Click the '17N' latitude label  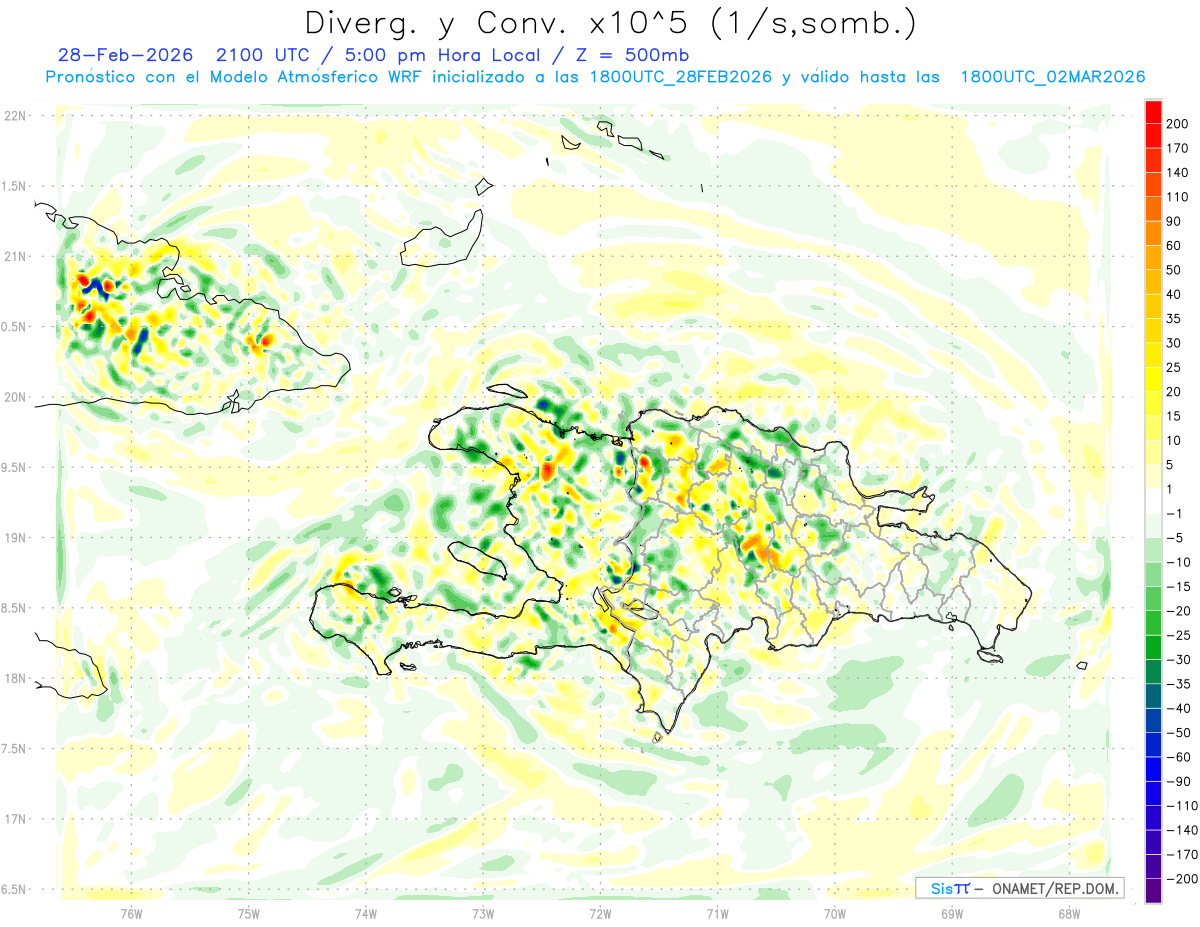tap(14, 819)
